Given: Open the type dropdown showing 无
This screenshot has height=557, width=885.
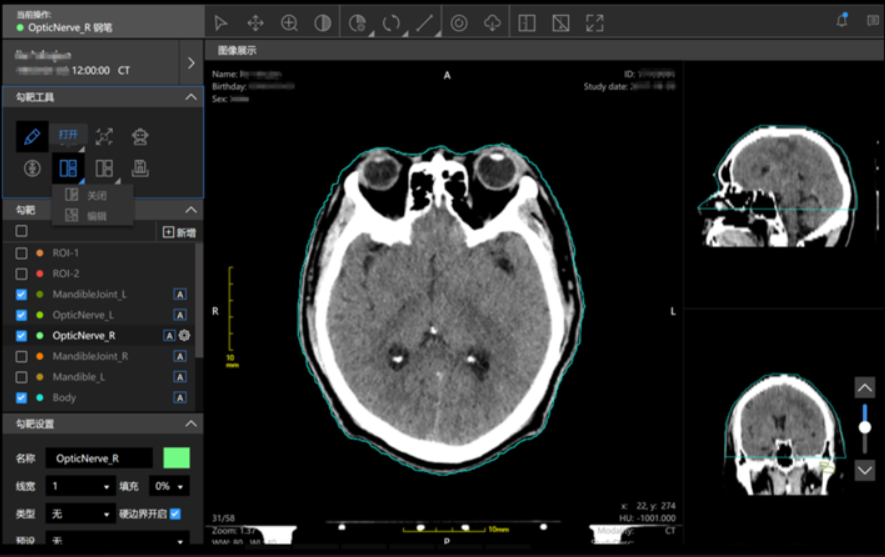Looking at the screenshot, I should tap(80, 514).
